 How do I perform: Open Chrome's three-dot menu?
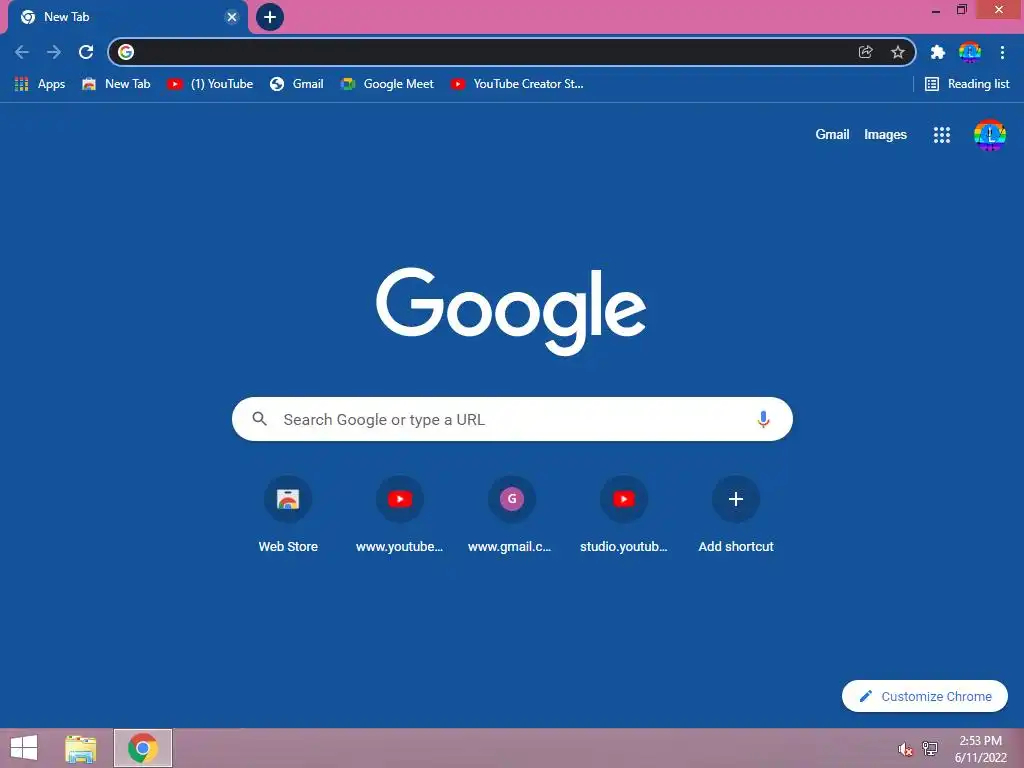[1002, 52]
